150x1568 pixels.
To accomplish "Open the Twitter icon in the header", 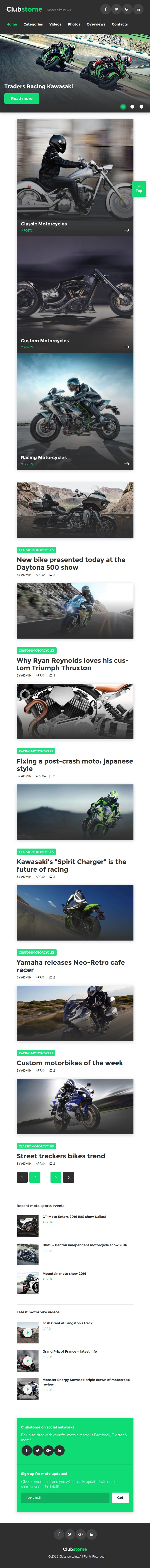I will (116, 9).
